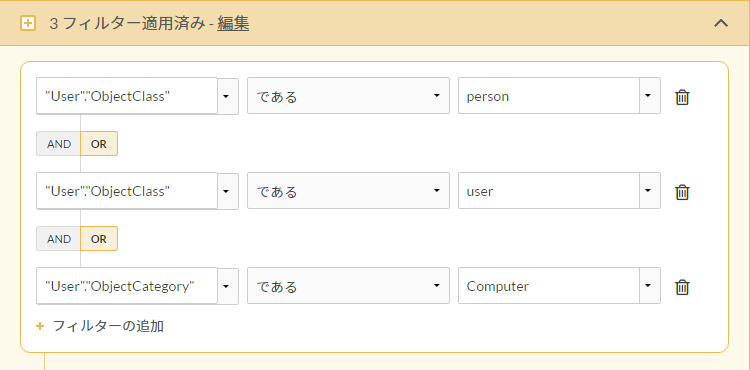
Task: Open the Computer value dropdown arrow
Action: pos(650,285)
